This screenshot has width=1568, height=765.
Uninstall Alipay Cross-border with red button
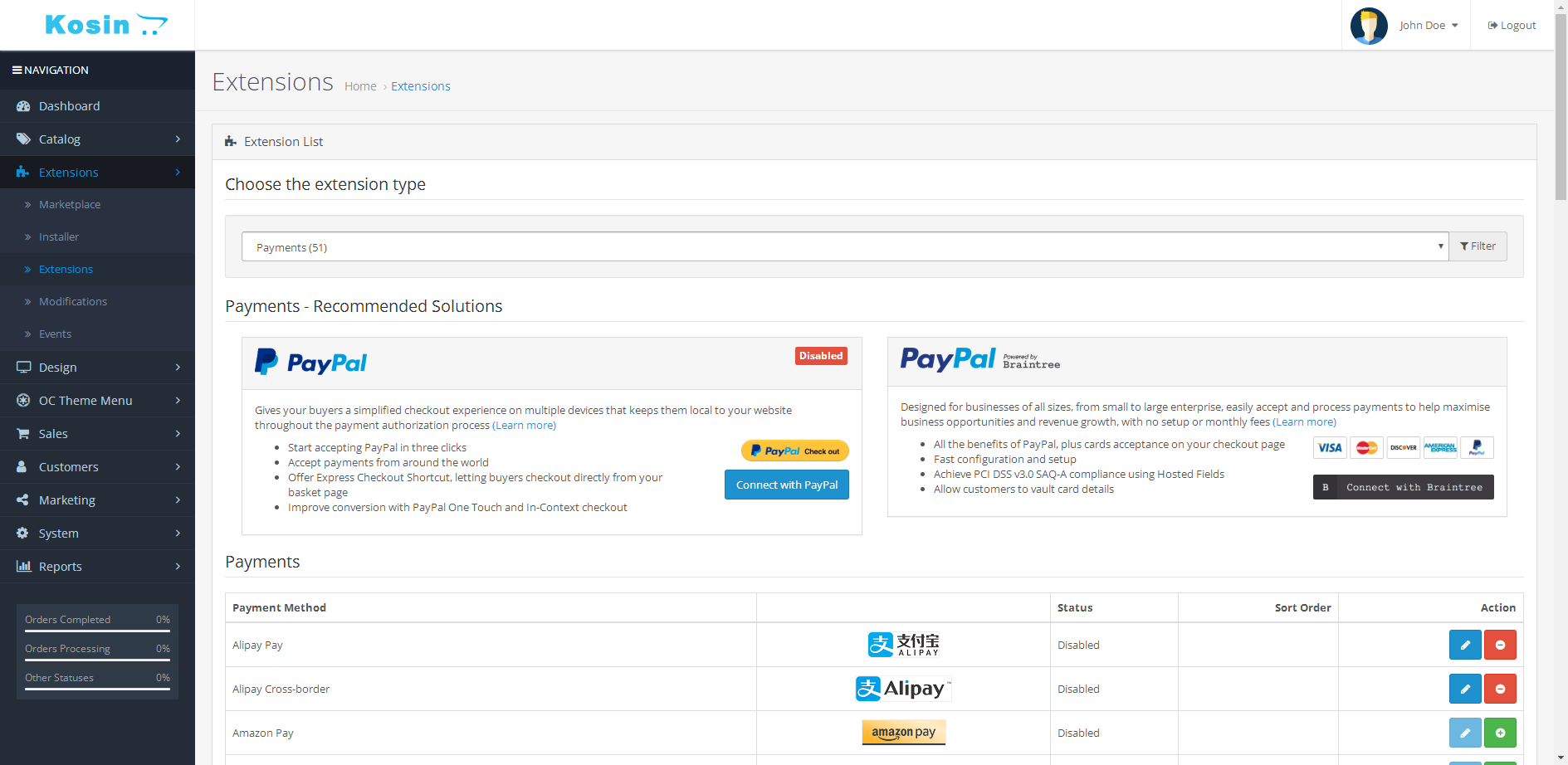1499,689
